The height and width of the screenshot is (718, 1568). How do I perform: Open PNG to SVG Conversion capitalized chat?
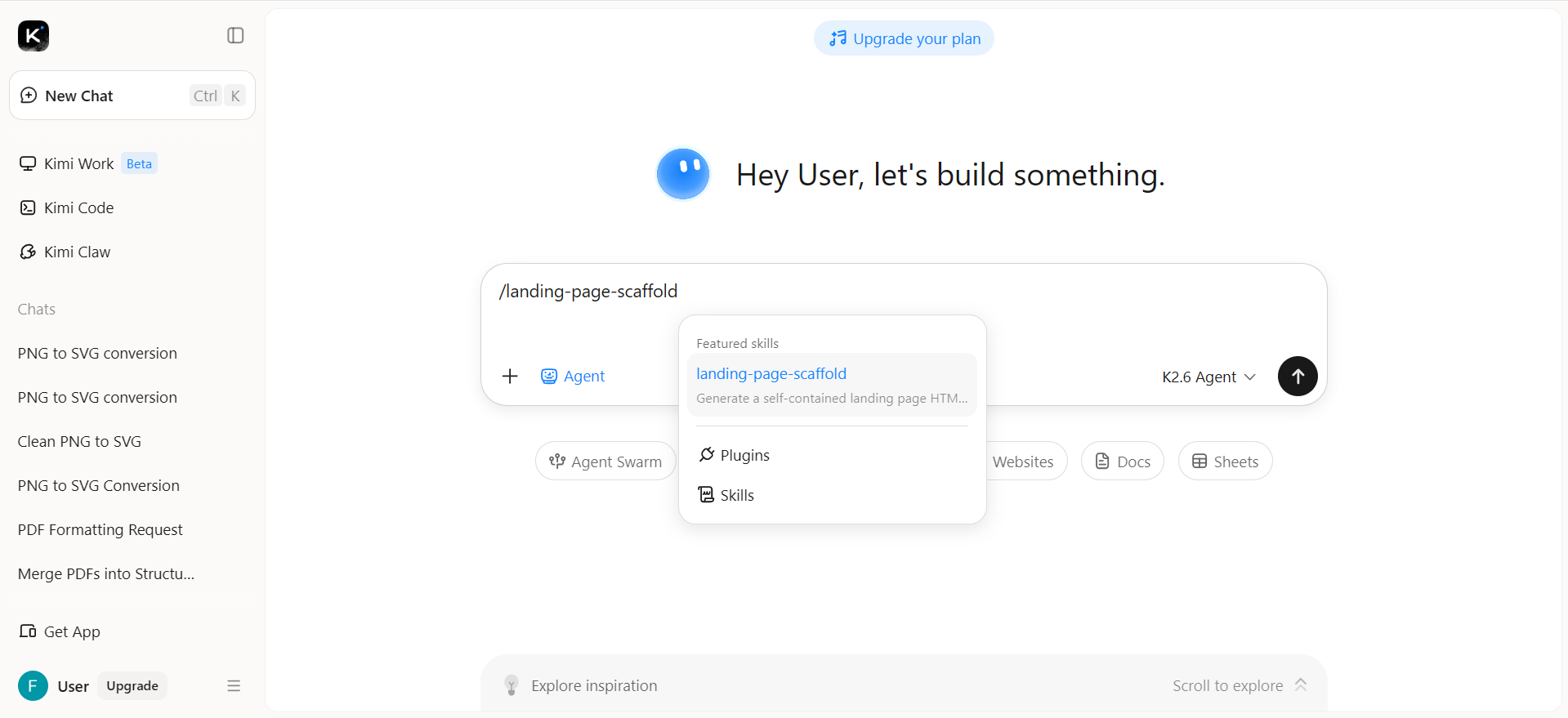98,485
